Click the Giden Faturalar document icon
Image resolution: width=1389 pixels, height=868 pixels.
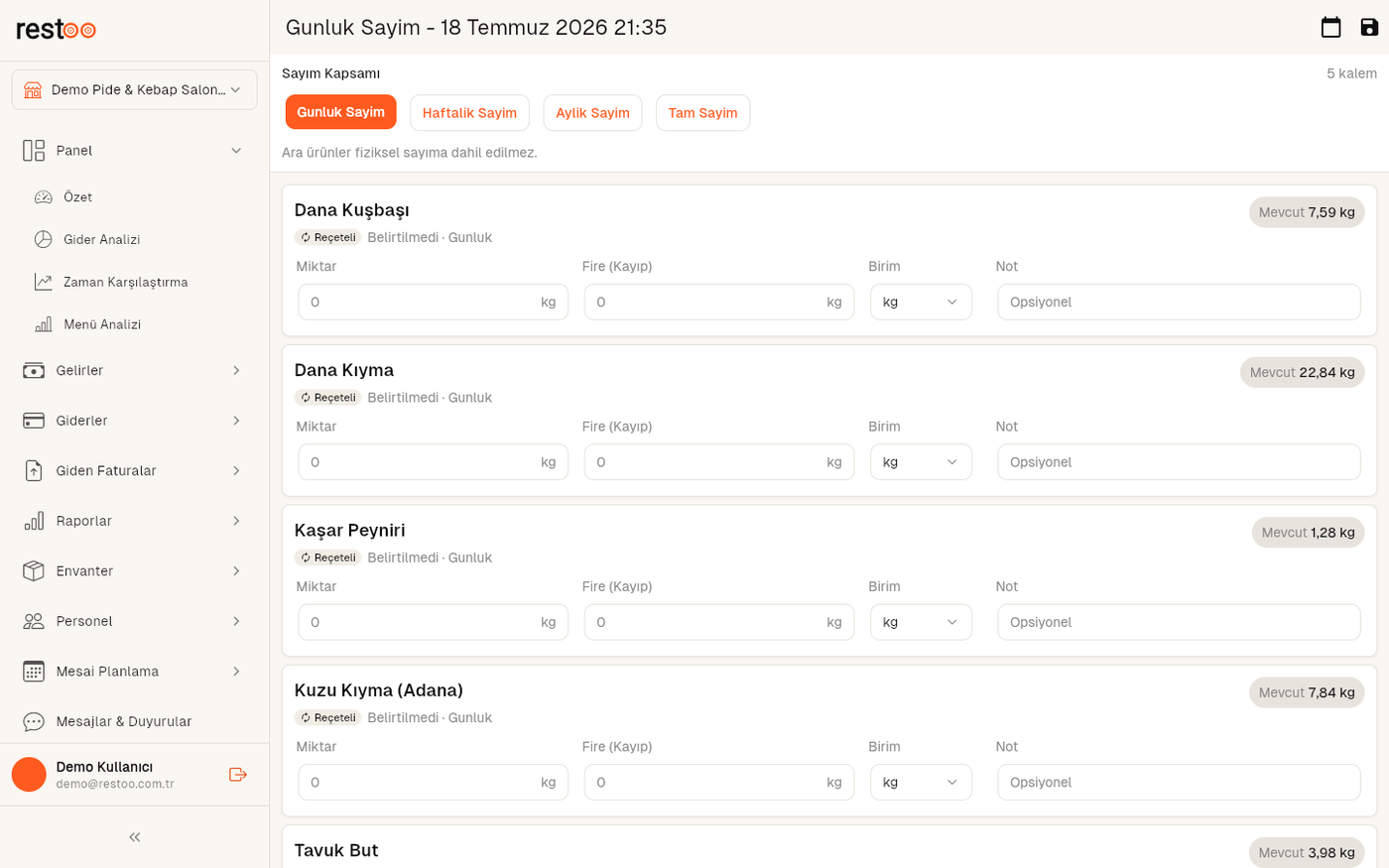coord(34,471)
